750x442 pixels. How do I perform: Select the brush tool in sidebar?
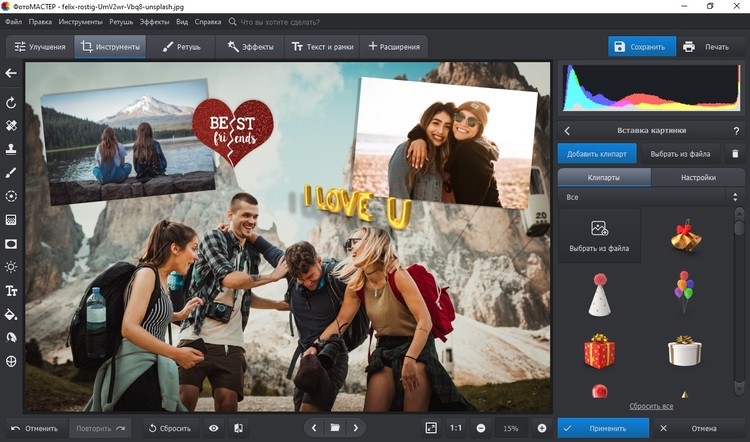click(11, 173)
